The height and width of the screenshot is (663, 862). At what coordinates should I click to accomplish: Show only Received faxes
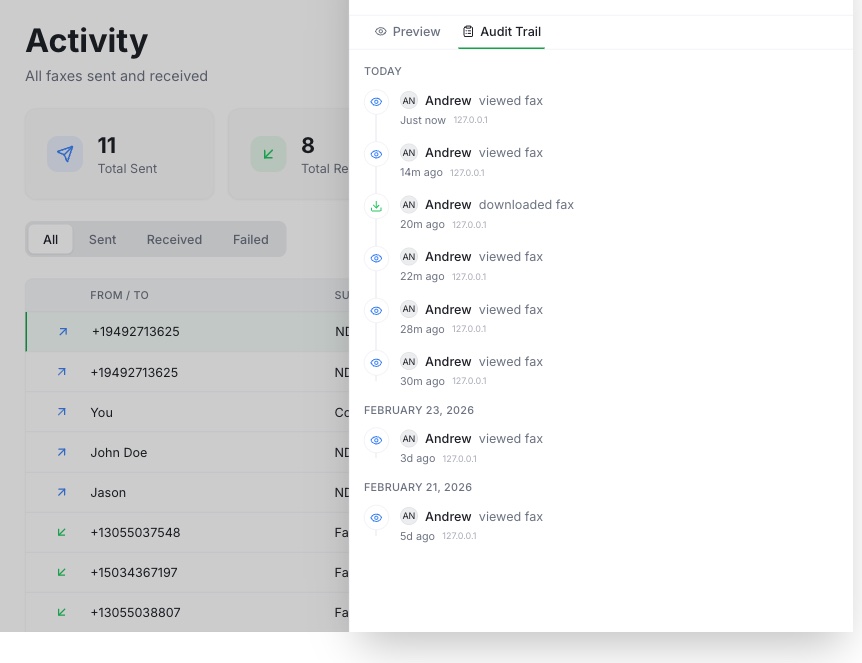coord(174,239)
